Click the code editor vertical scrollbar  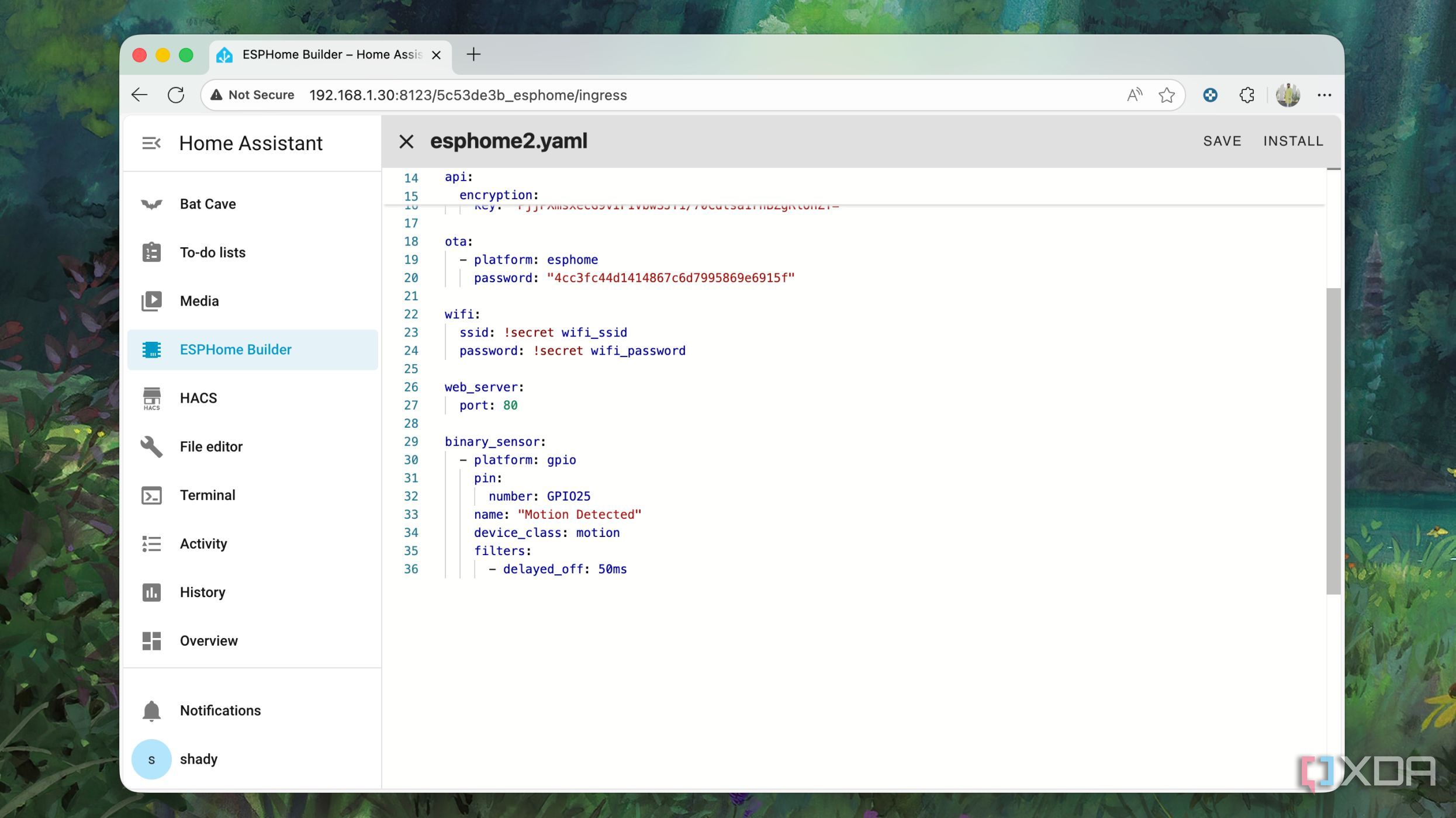coord(1333,441)
